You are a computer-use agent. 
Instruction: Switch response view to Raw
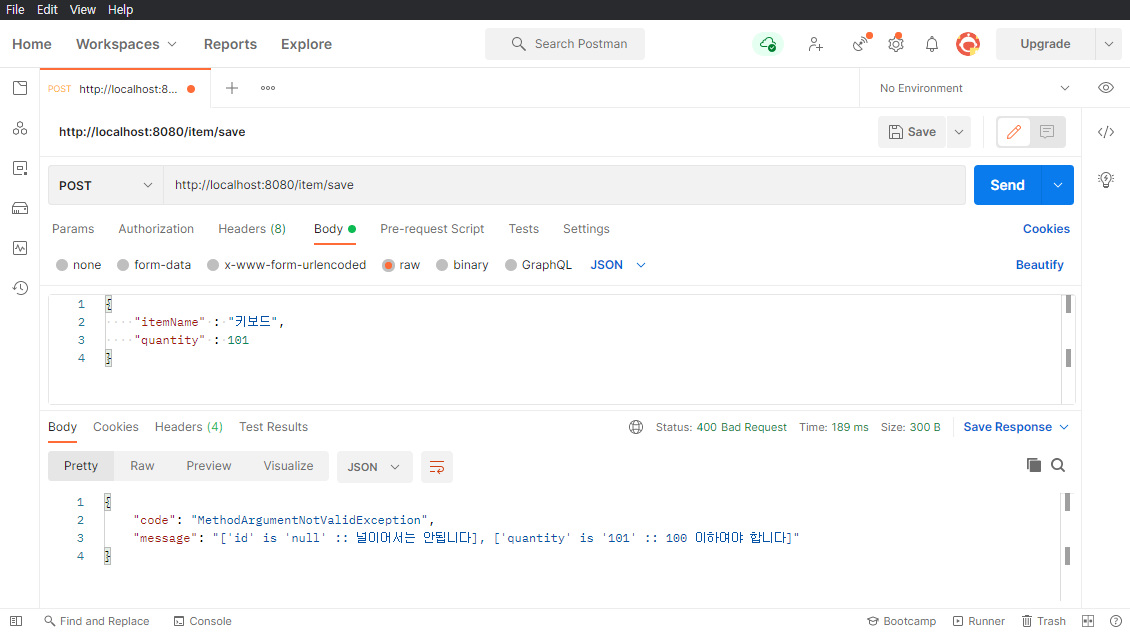[142, 466]
